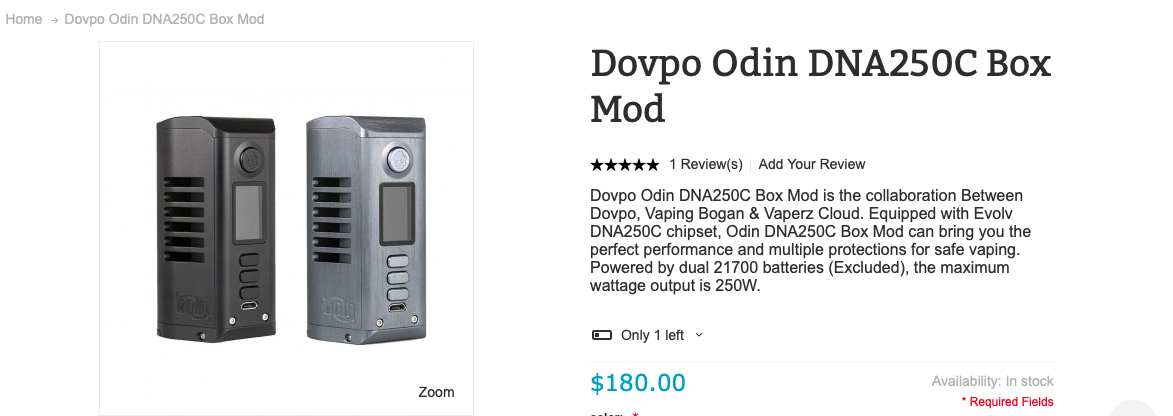
Task: Click the Only 1 left label
Action: click(x=652, y=335)
